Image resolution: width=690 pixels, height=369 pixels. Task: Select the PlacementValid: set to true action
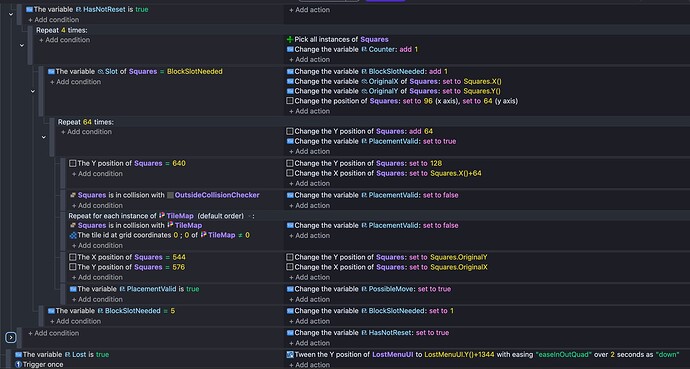(371, 141)
